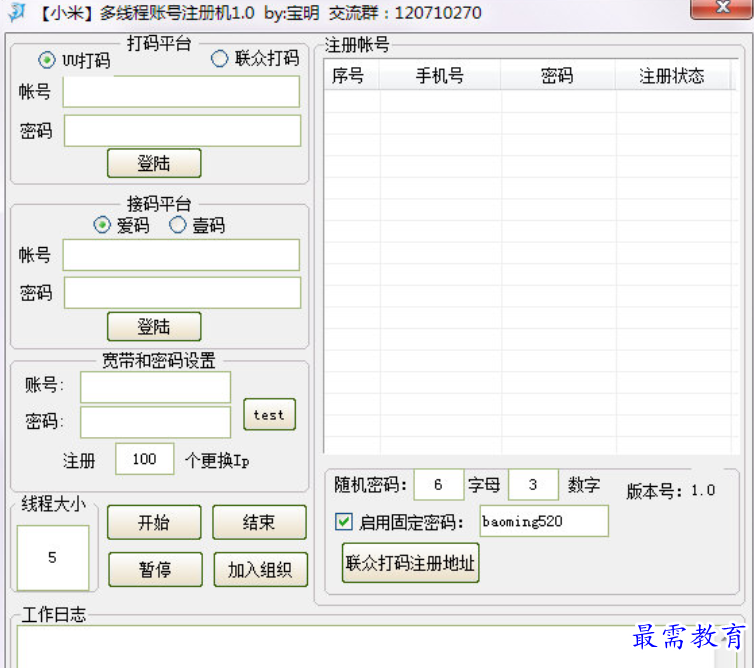Click the 数字 count field showing 3

[533, 484]
